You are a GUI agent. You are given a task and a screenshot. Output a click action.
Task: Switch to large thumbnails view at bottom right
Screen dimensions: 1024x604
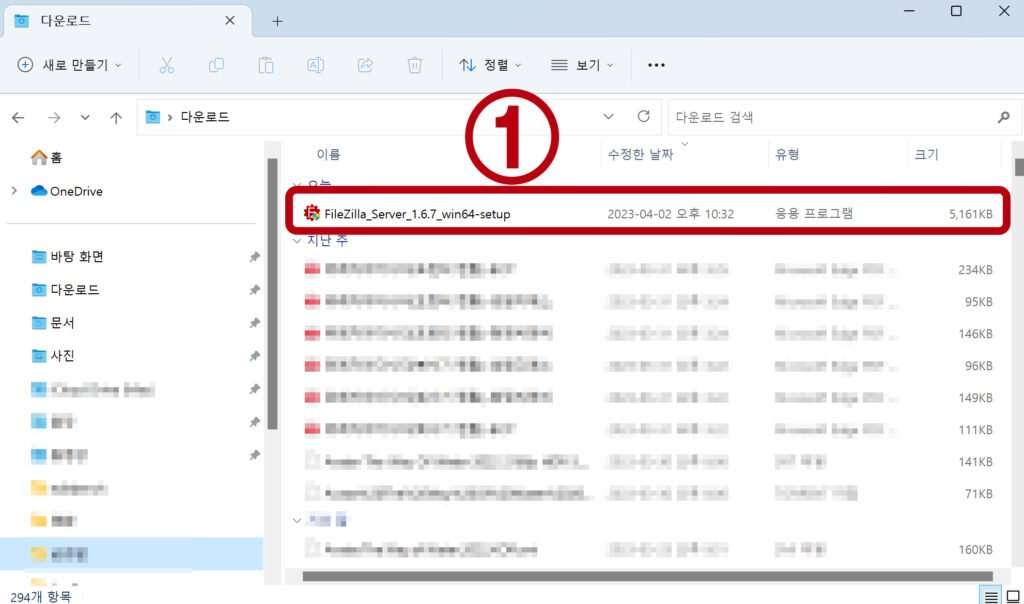1011,597
